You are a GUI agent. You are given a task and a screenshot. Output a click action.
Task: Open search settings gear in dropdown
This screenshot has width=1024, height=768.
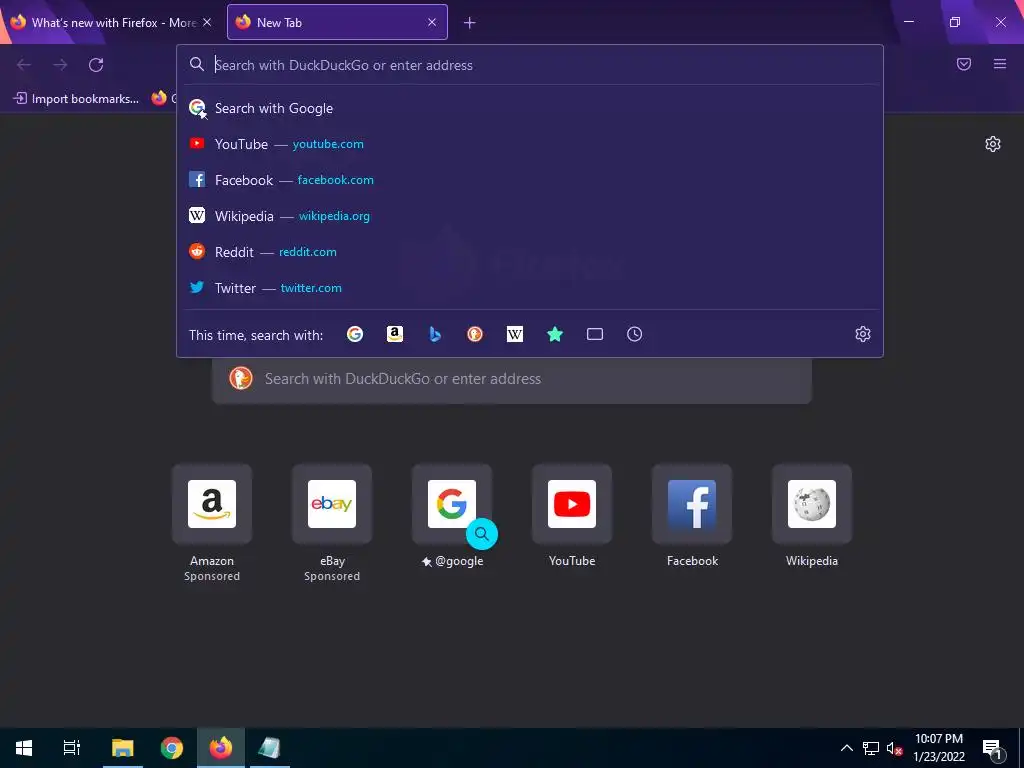[x=863, y=334]
